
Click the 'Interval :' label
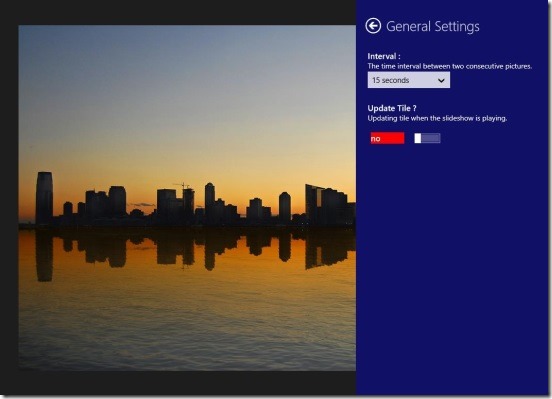(x=384, y=56)
